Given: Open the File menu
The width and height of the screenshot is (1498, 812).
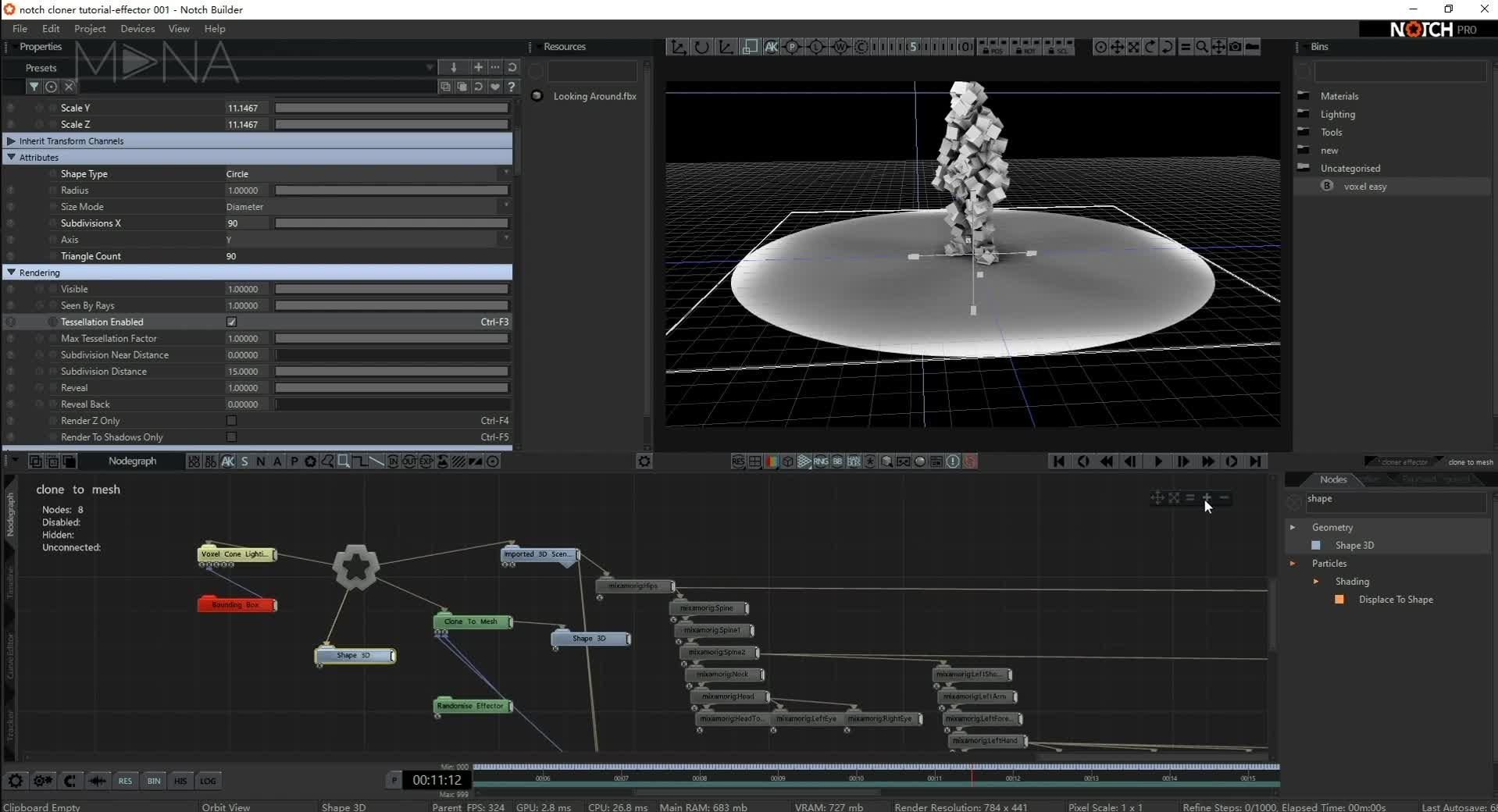Looking at the screenshot, I should click(20, 29).
